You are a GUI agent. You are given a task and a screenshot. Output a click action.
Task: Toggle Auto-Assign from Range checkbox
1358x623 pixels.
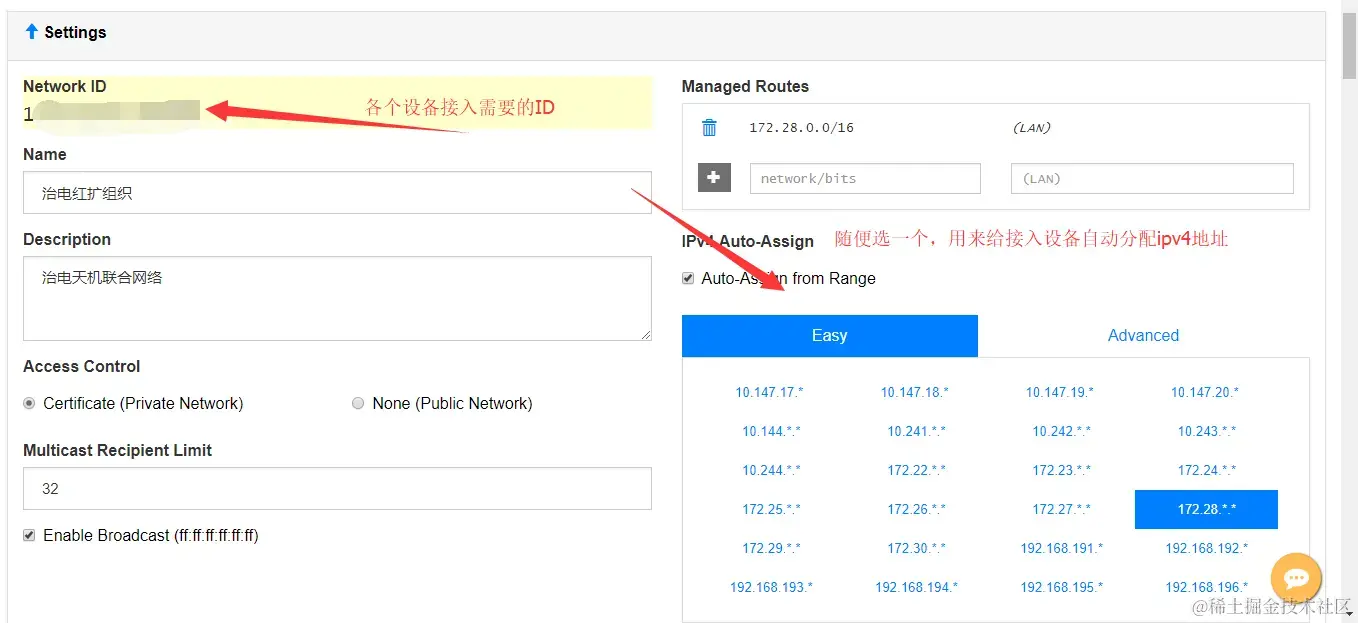tap(688, 278)
